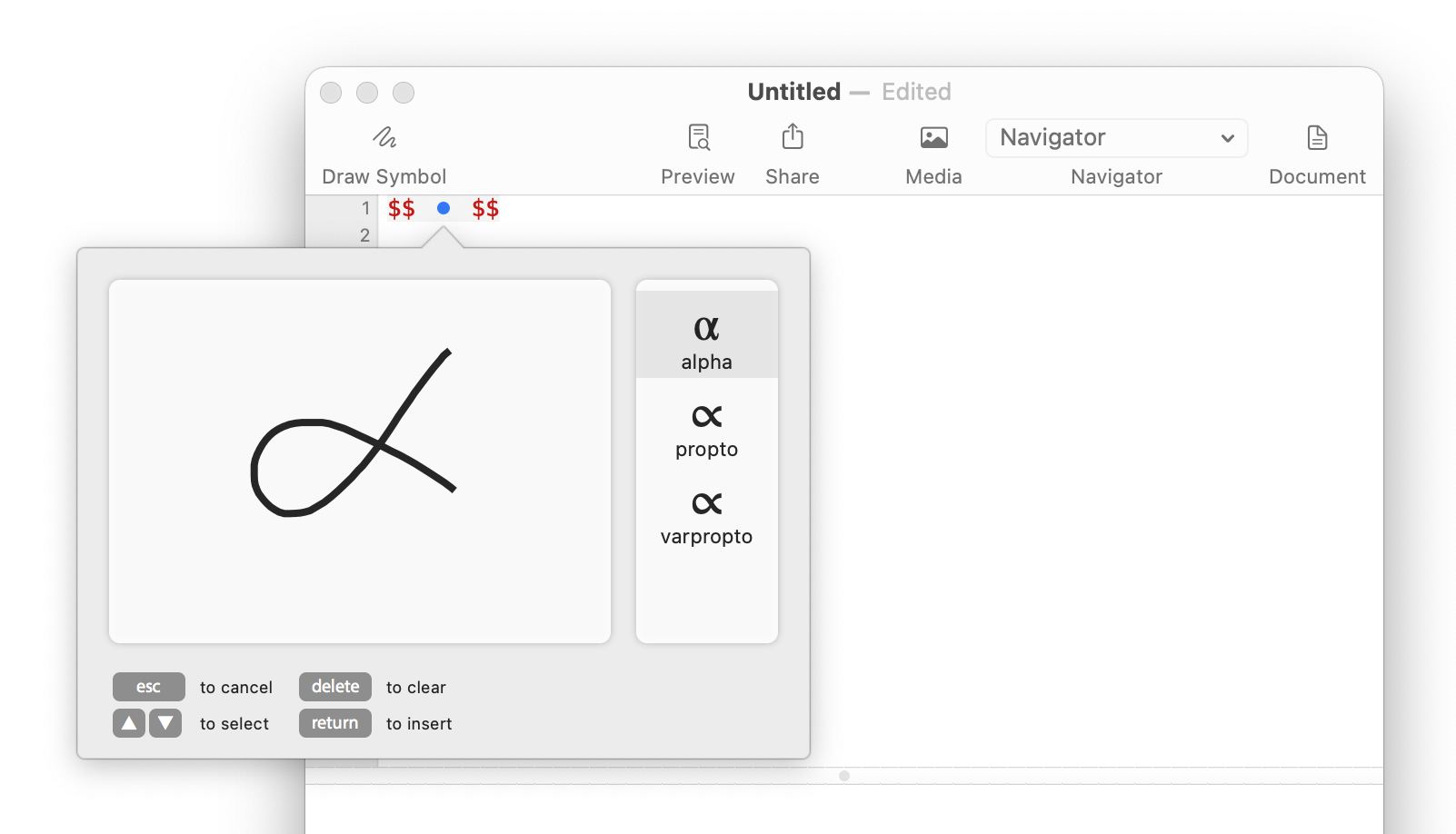Screen dimensions: 1456x834
Task: Expand the Navigator dropdown menu
Action: coord(1115,138)
